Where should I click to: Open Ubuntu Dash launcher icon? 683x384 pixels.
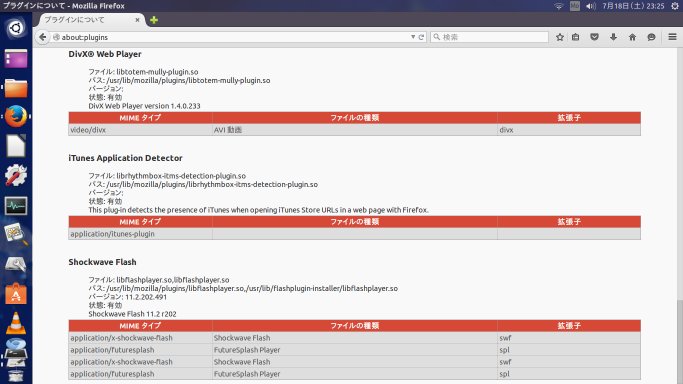point(16,28)
